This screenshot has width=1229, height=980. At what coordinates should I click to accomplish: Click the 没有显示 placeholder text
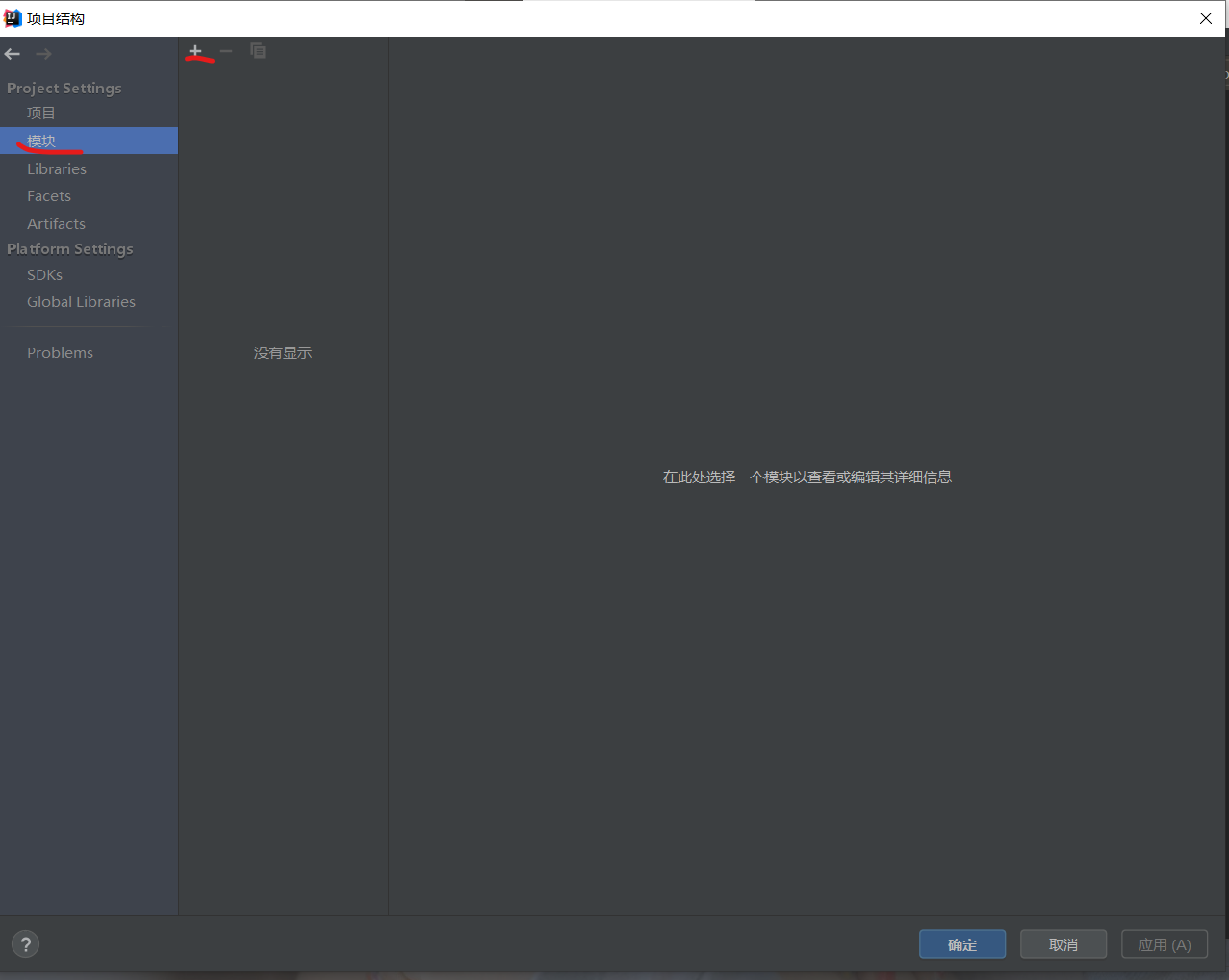tap(283, 353)
